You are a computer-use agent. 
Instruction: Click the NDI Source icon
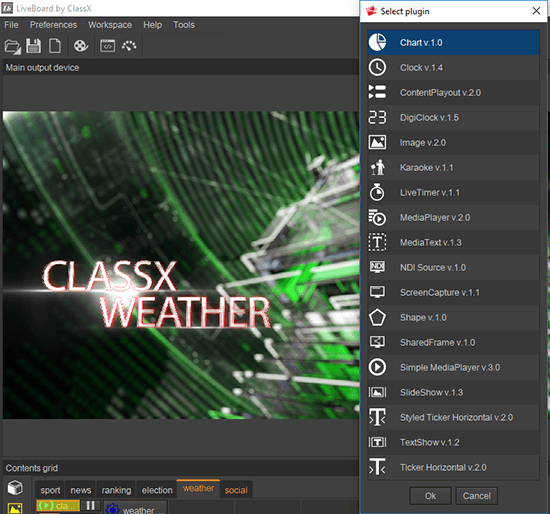click(377, 267)
